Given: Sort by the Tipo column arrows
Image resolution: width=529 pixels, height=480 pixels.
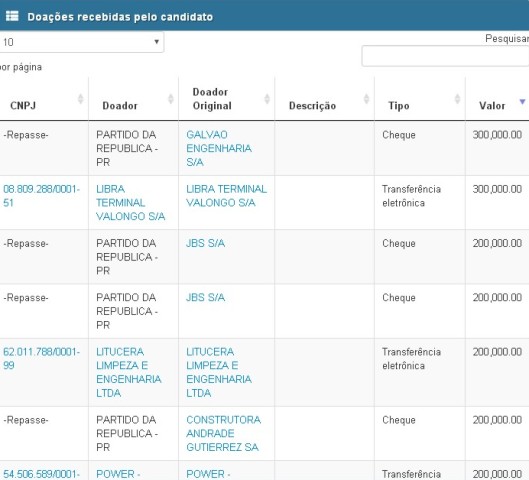Looking at the screenshot, I should pyautogui.click(x=457, y=99).
